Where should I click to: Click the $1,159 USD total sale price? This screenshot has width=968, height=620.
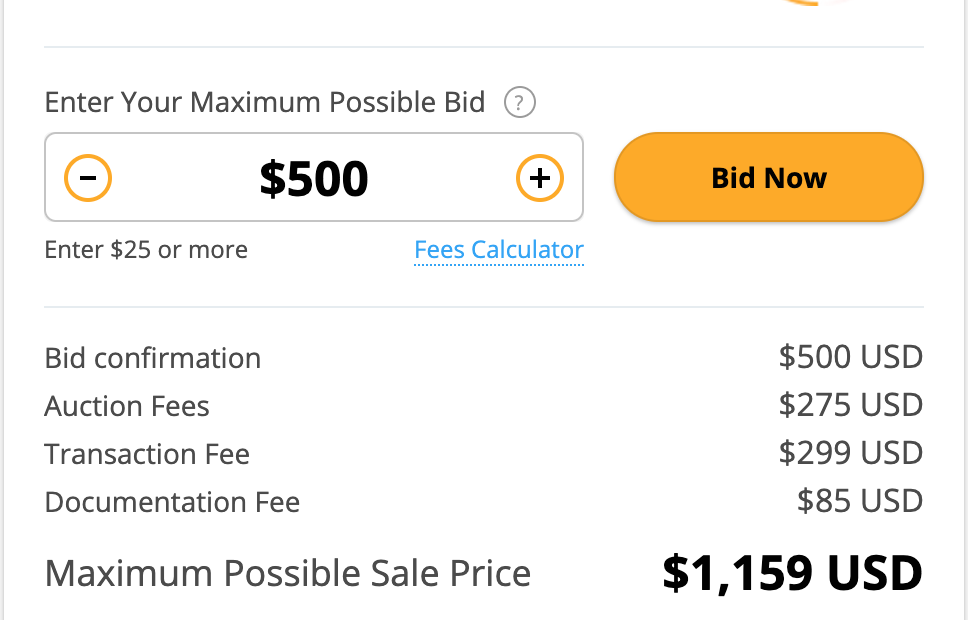point(793,573)
